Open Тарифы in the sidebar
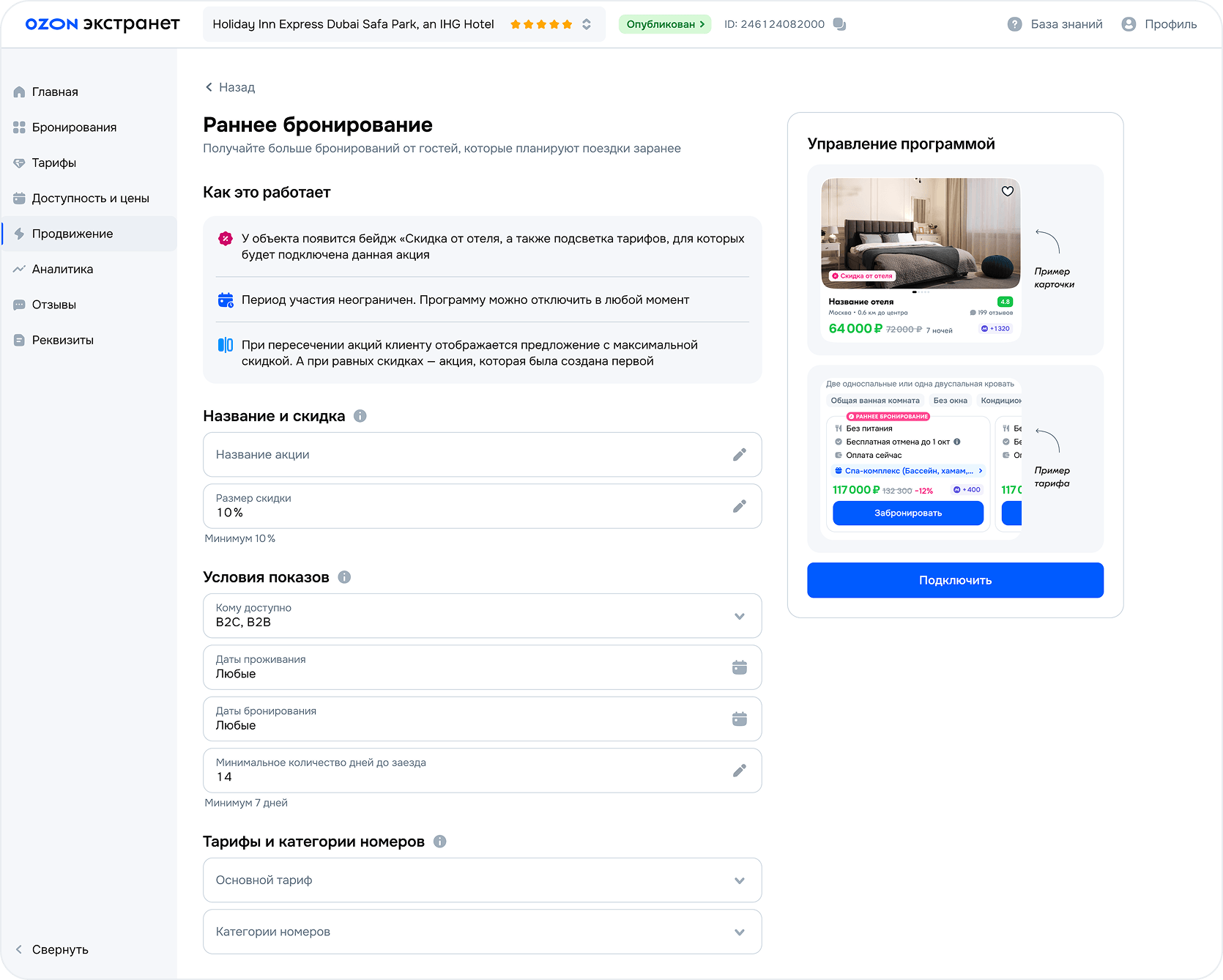Viewport: 1223px width, 980px height. [89, 163]
